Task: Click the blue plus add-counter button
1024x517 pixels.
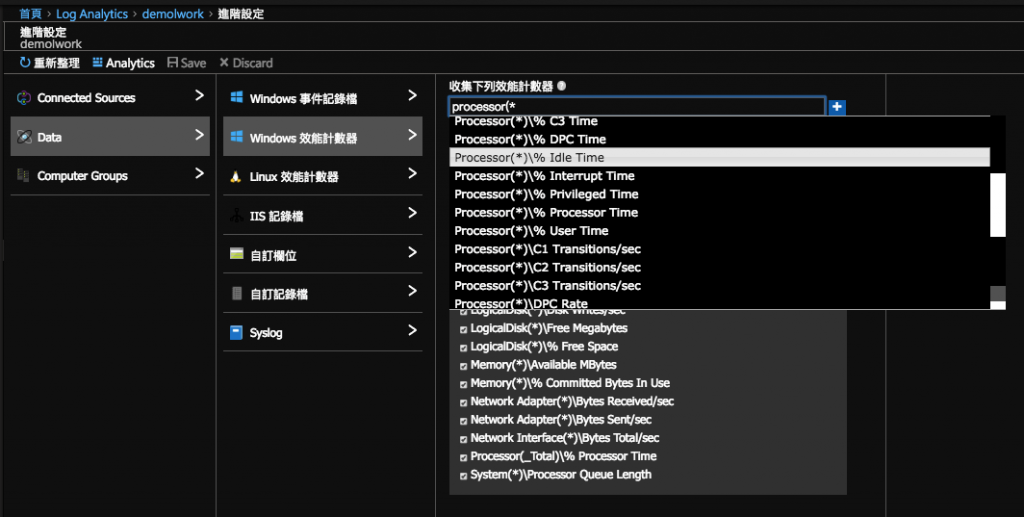Action: pyautogui.click(x=837, y=107)
